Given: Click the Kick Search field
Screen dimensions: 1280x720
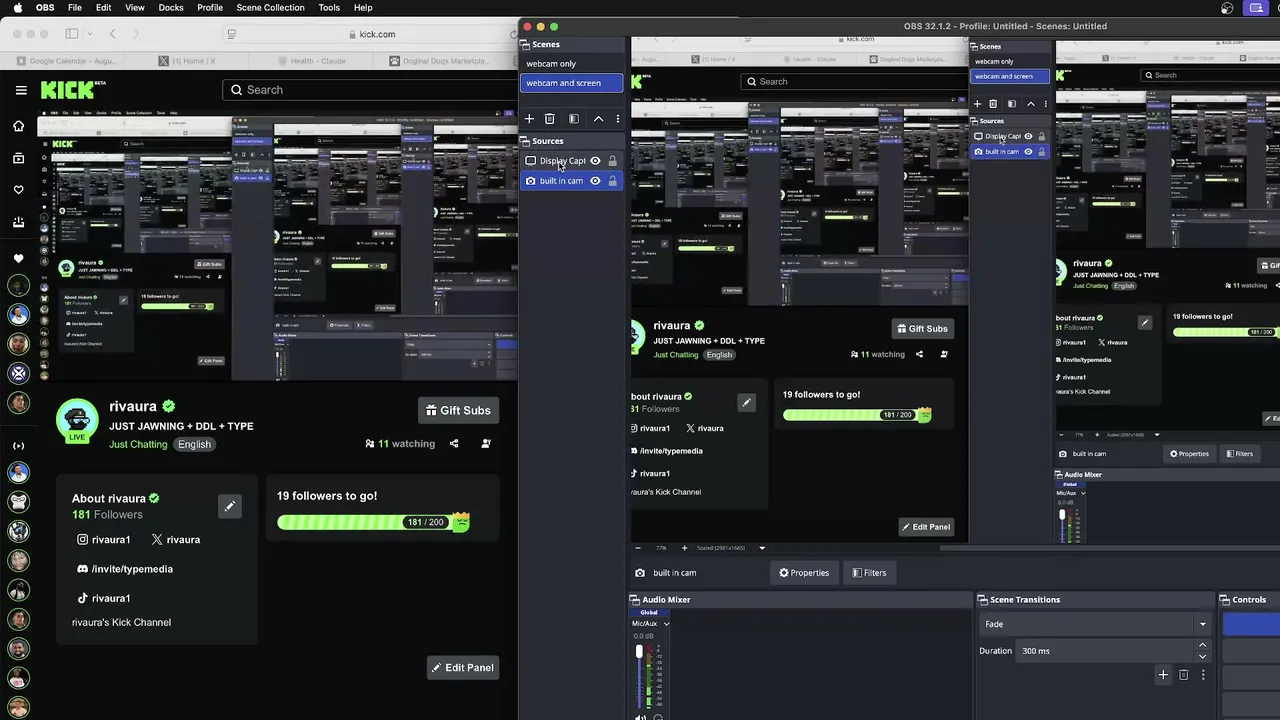Looking at the screenshot, I should 368,90.
